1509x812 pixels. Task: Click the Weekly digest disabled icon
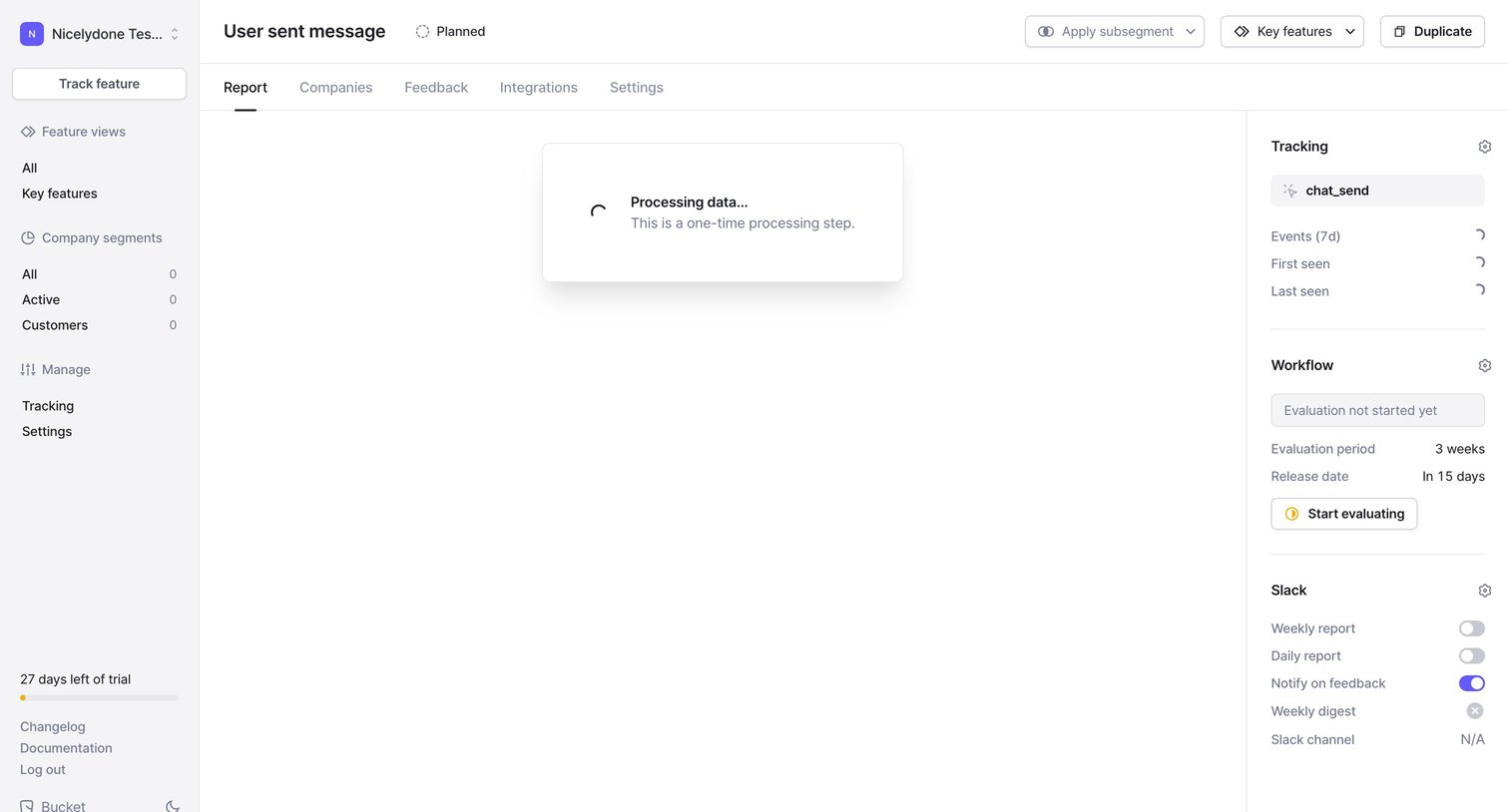point(1474,711)
